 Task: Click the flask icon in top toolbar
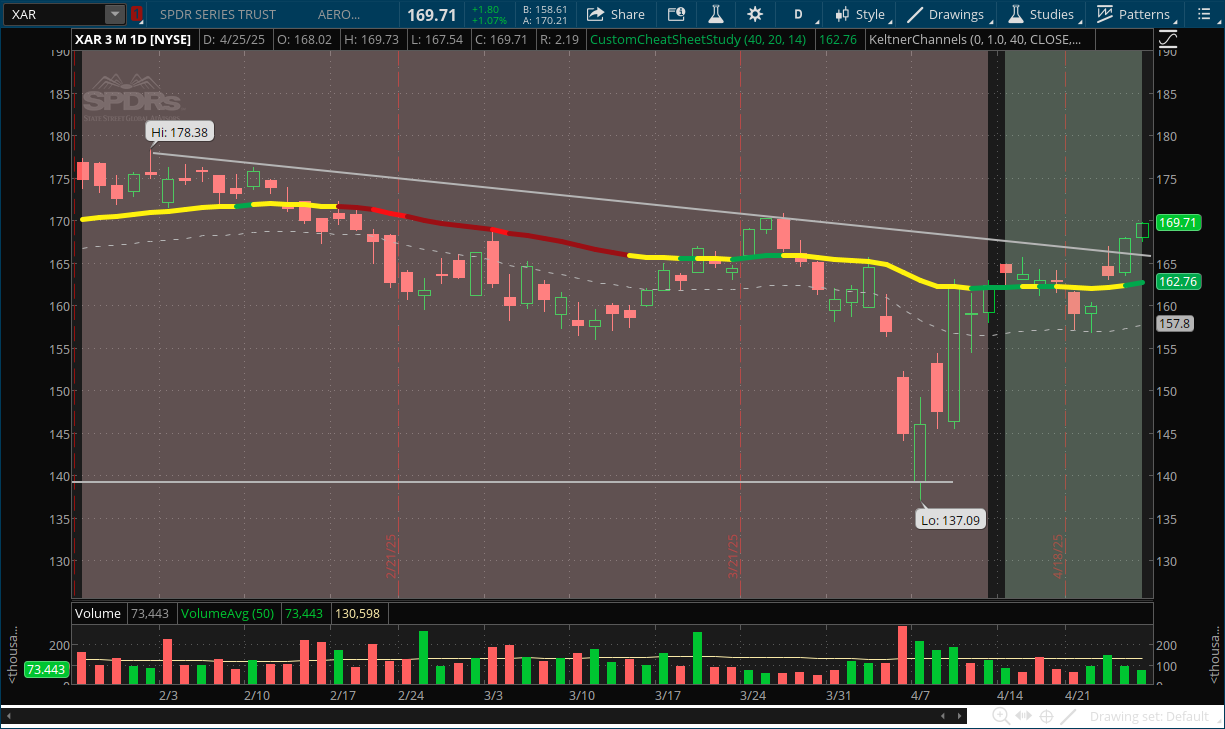pos(715,14)
